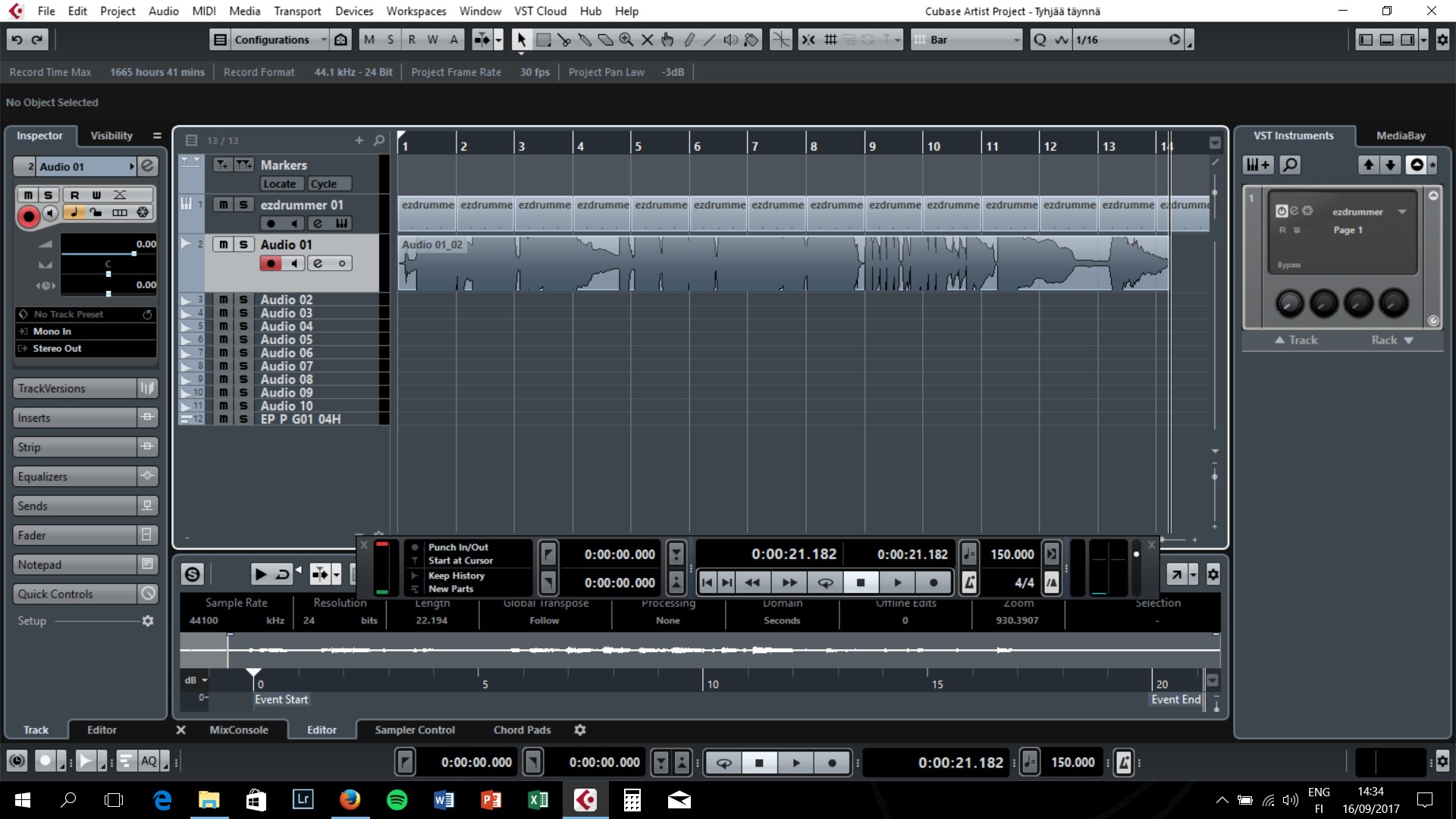Select the Range Selection tool
Viewport: 1456px width, 819px height.
pos(543,39)
